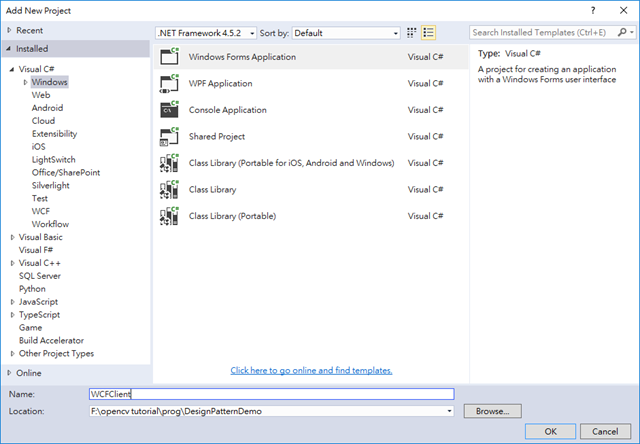Select the Test category
The height and width of the screenshot is (444, 640).
[x=40, y=198]
